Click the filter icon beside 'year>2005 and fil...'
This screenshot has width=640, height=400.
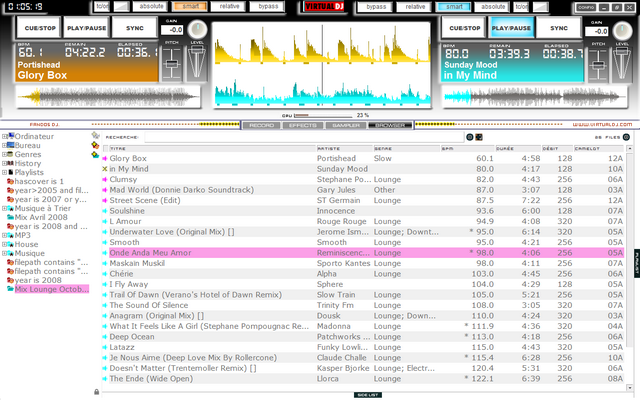click(x=11, y=190)
